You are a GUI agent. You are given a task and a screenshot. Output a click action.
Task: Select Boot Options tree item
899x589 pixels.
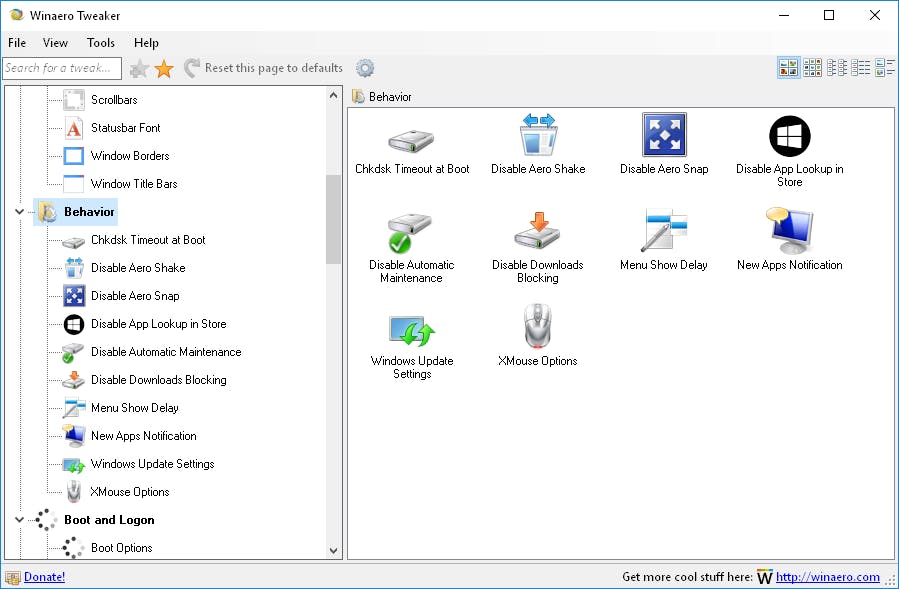click(122, 548)
